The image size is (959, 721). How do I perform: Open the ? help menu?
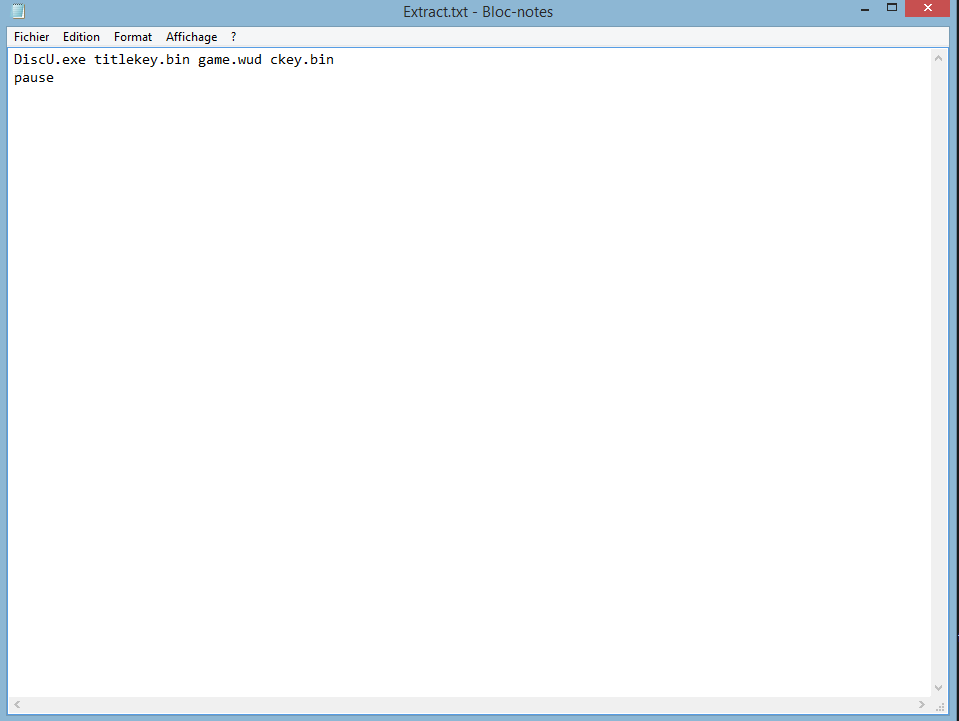[x=234, y=37]
